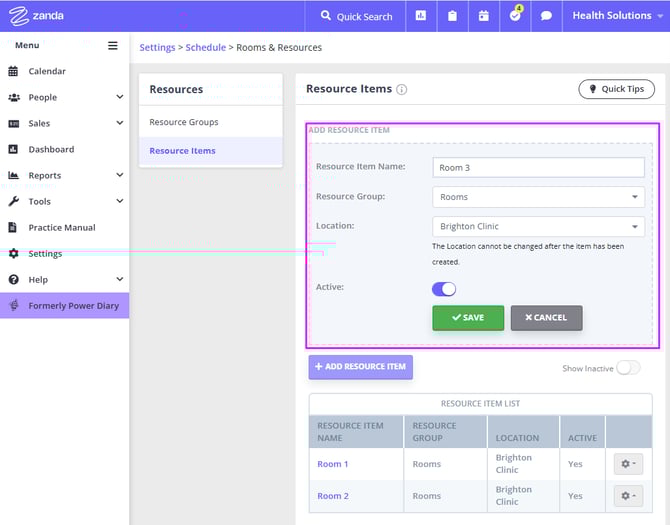
Task: Open gear actions menu for Room 2
Action: (628, 496)
